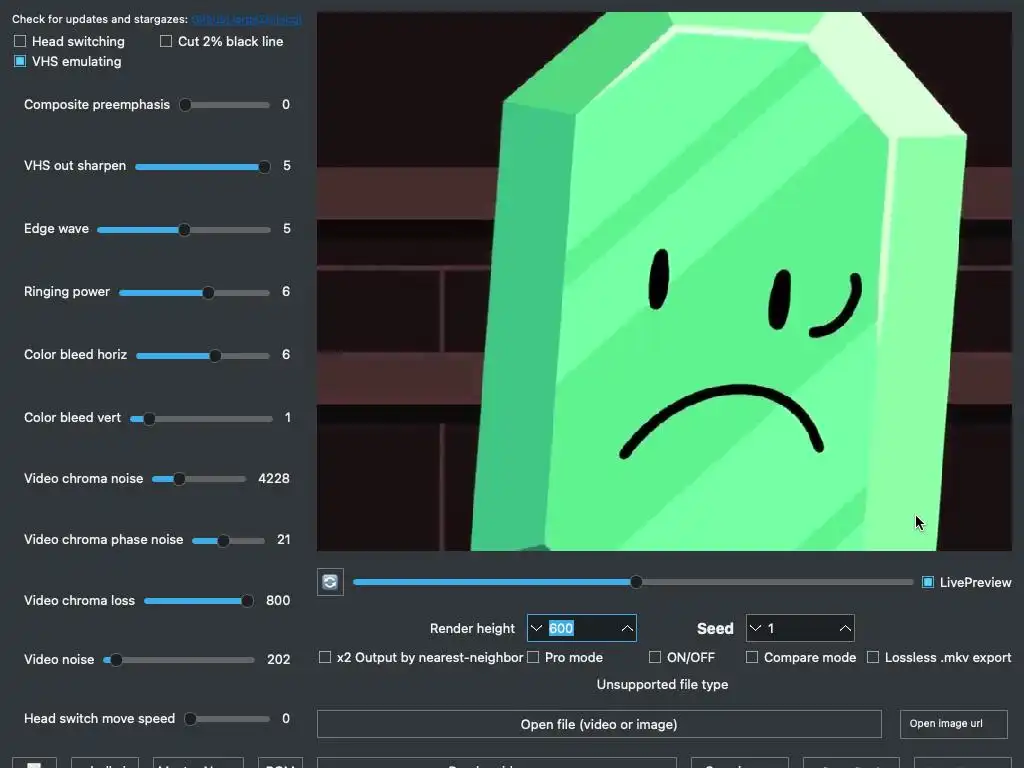Click the Video noise value 202
1024x768 pixels.
[x=278, y=660]
